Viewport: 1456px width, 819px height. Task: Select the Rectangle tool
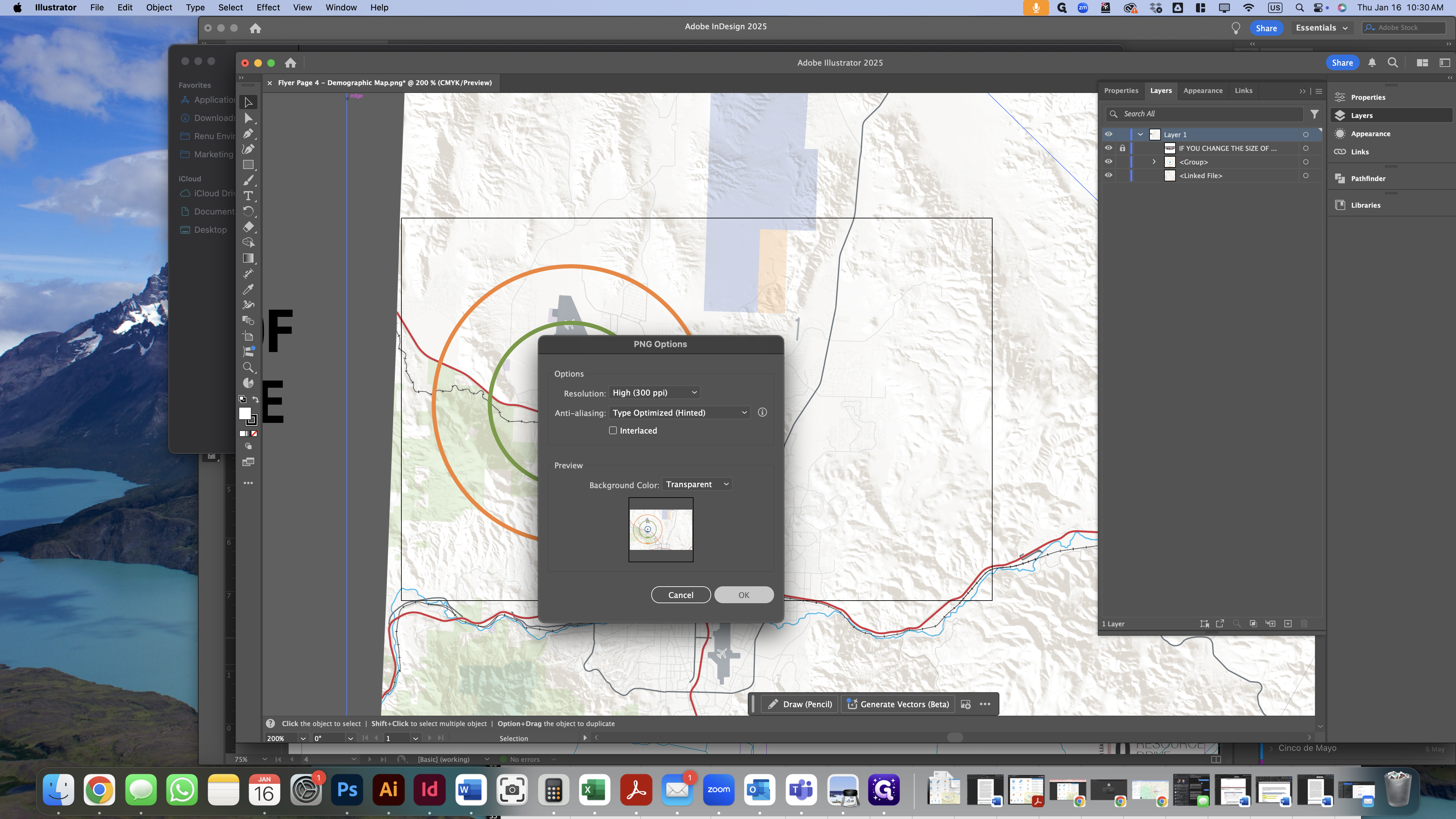[x=248, y=165]
